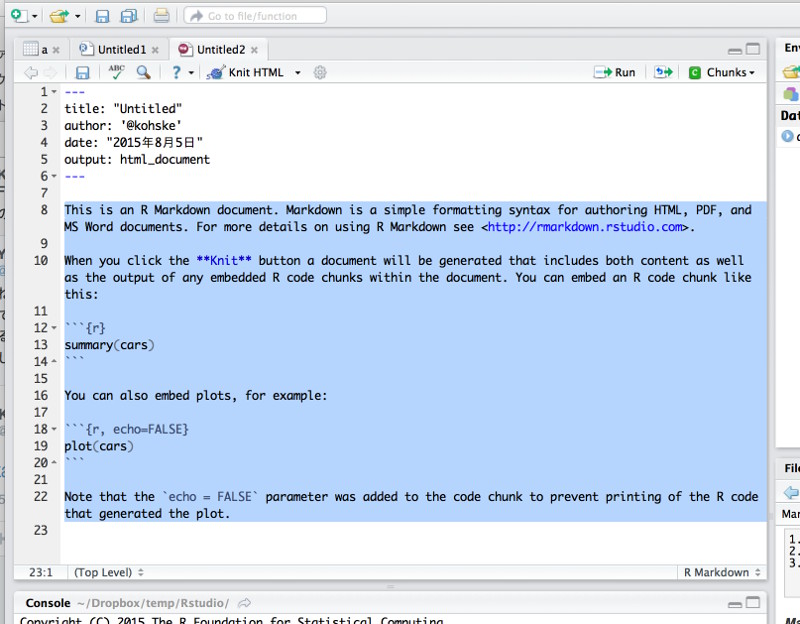Image resolution: width=800 pixels, height=624 pixels.
Task: Click the 23:1 cursor position indicator
Action: (x=41, y=572)
